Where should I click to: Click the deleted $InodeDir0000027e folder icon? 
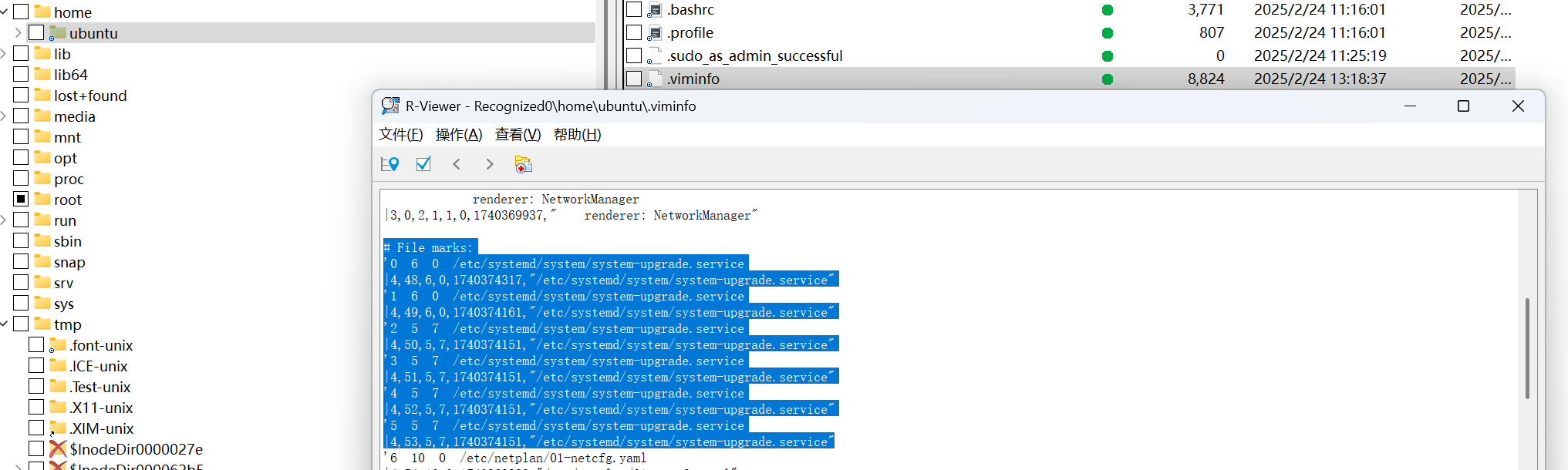pos(58,448)
